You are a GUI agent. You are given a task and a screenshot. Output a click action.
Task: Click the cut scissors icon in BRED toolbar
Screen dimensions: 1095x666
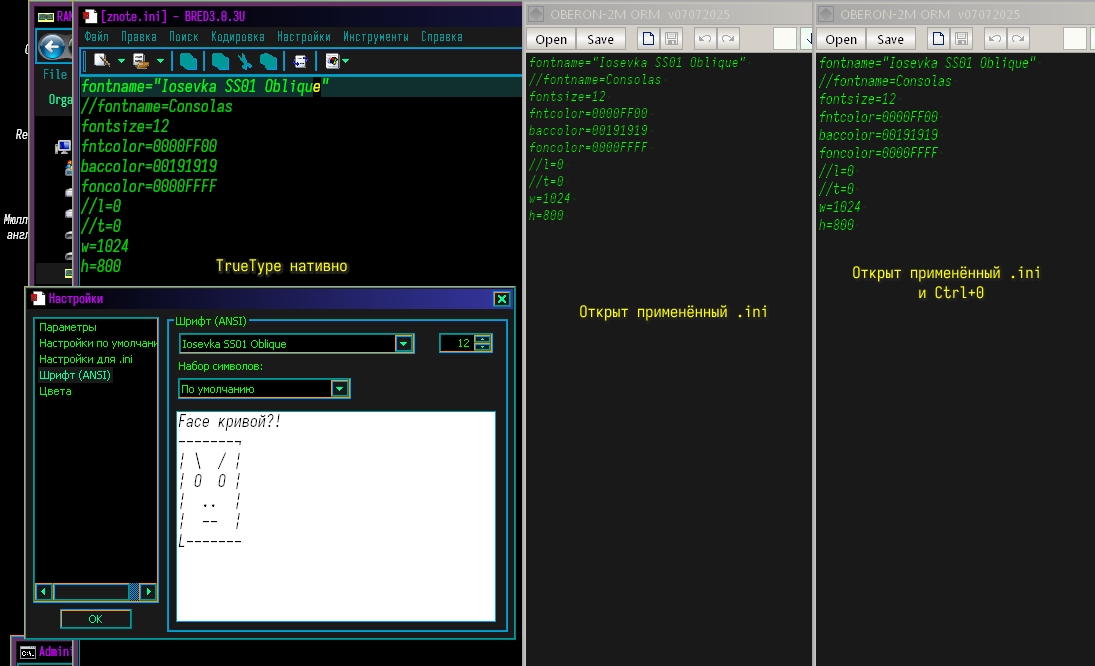pos(244,61)
